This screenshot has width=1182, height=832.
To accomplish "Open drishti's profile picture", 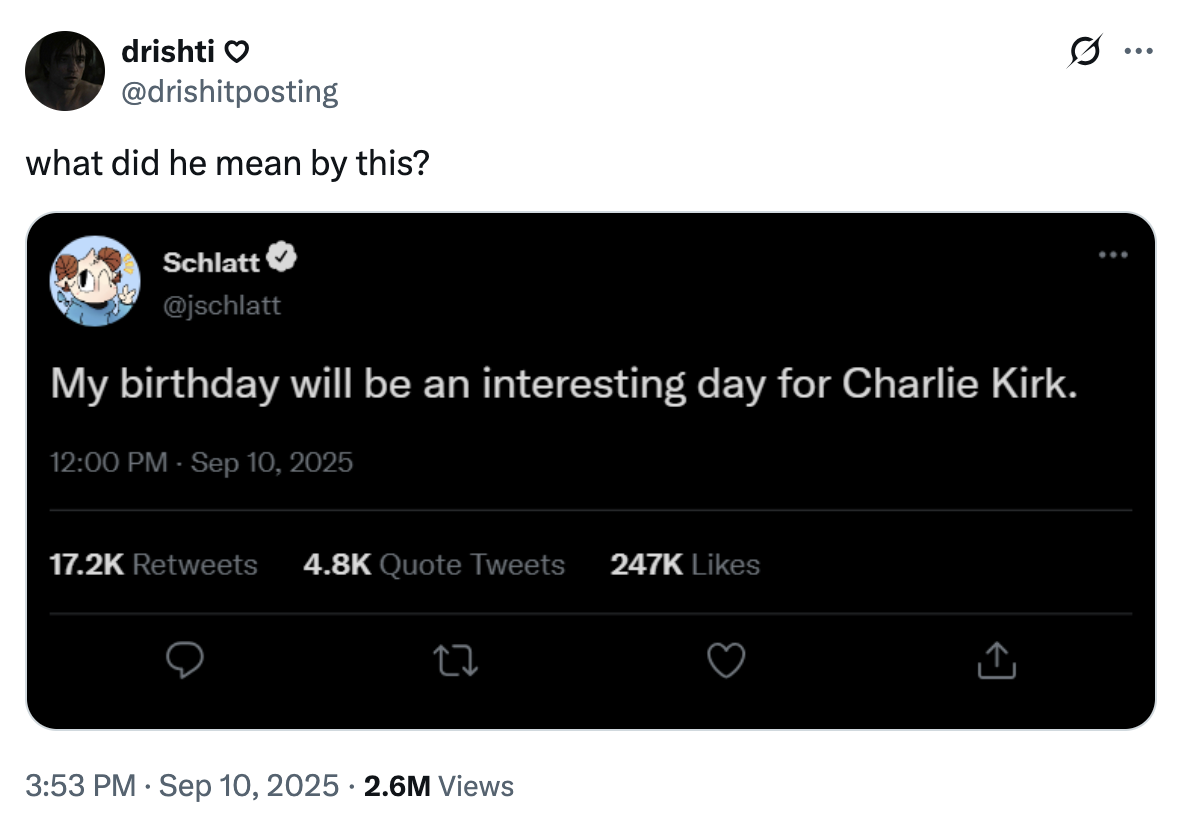I will pos(65,70).
